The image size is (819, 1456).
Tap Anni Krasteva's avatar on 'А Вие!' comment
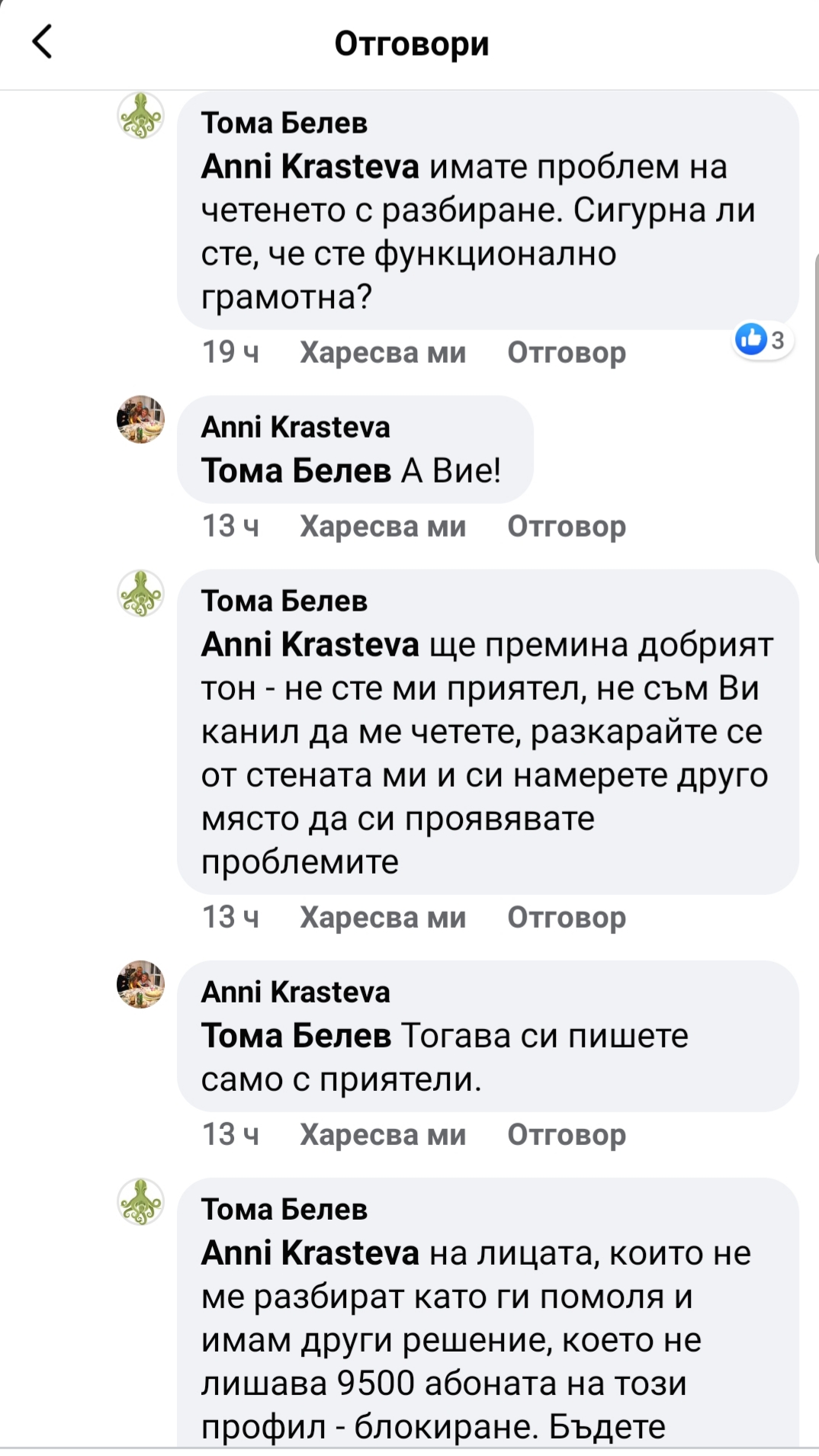pos(141,419)
